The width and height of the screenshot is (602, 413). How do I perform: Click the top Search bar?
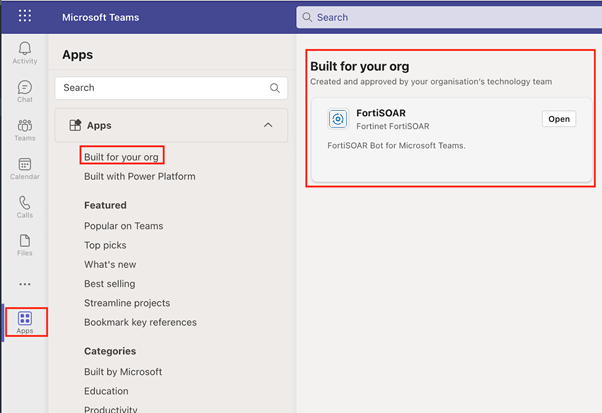click(x=448, y=17)
